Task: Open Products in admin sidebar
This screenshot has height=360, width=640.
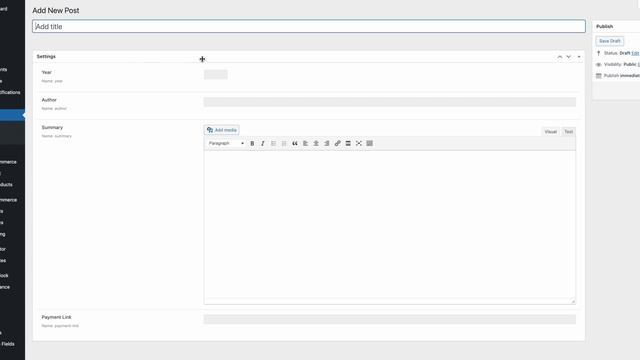Action: pos(6,184)
